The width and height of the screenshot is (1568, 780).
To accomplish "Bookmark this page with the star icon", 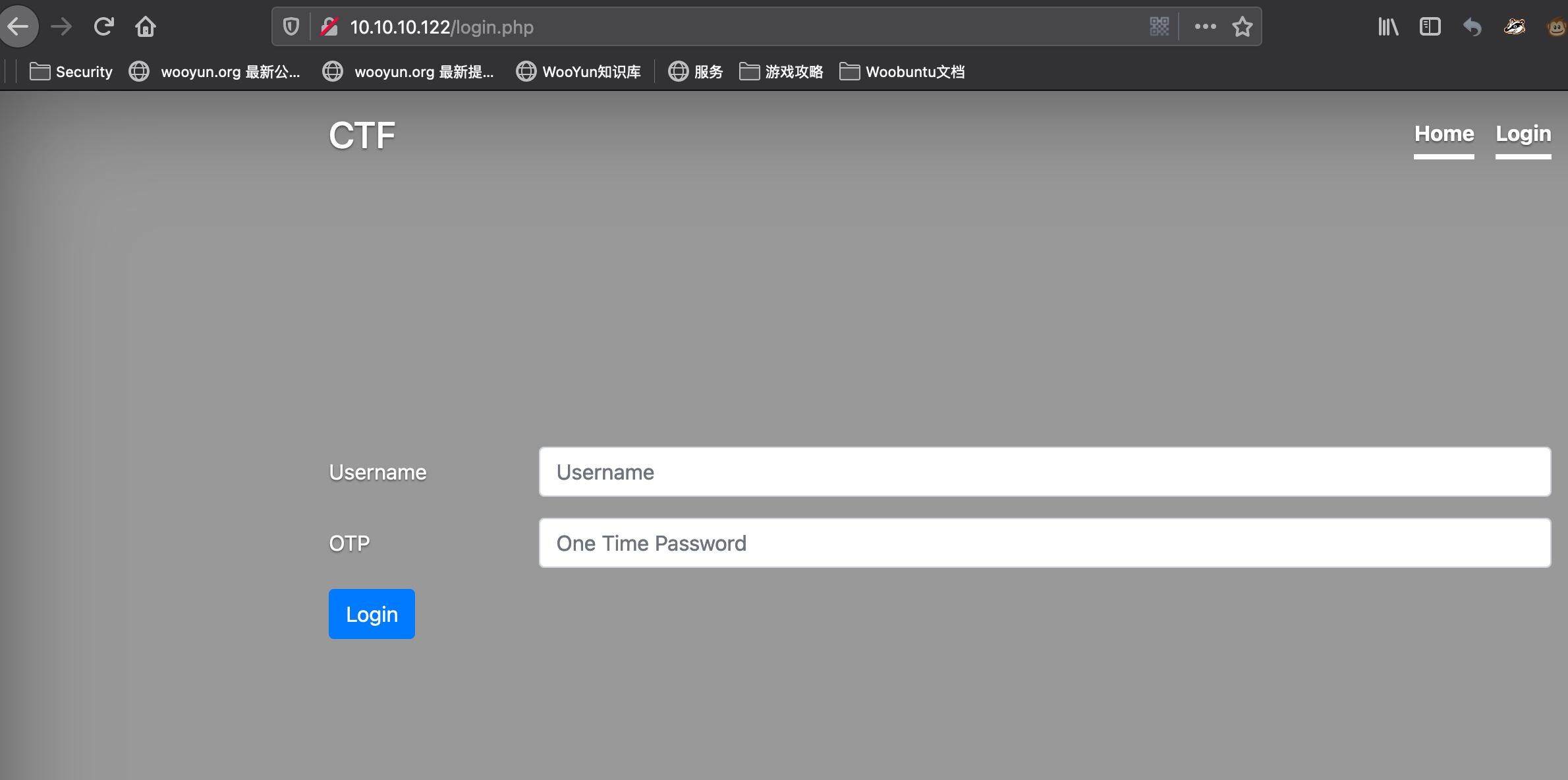I will pos(1242,26).
